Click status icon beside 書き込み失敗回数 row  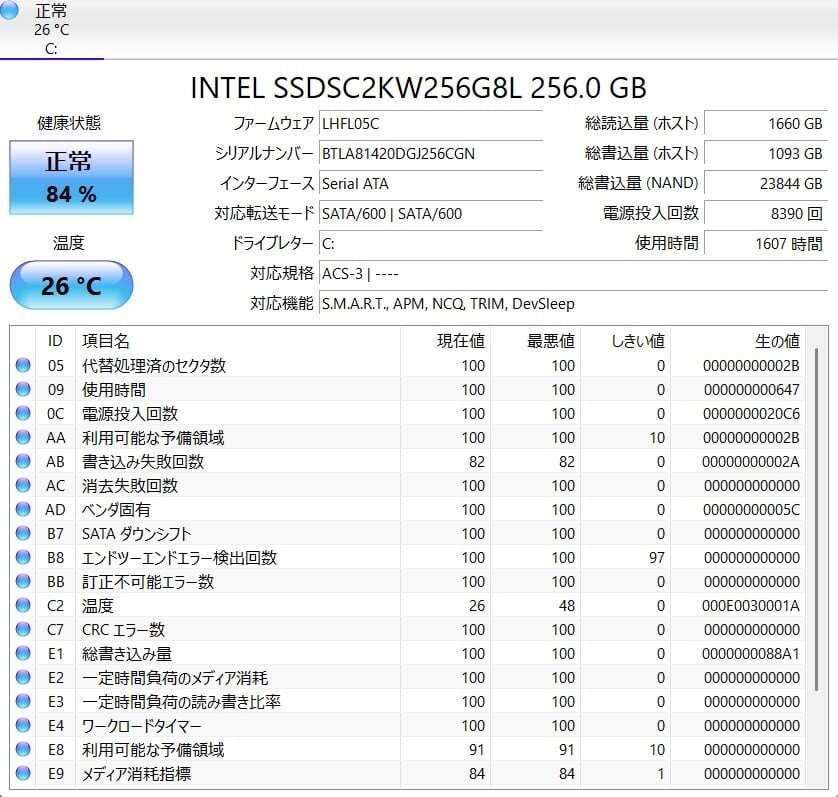coord(23,462)
